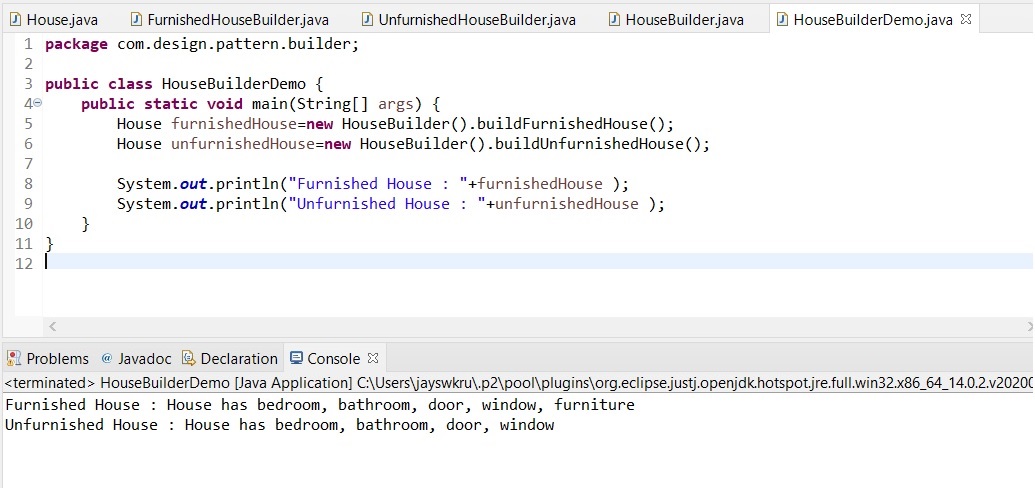The width and height of the screenshot is (1035, 488).
Task: Open the Problems view tab
Action: 48,359
